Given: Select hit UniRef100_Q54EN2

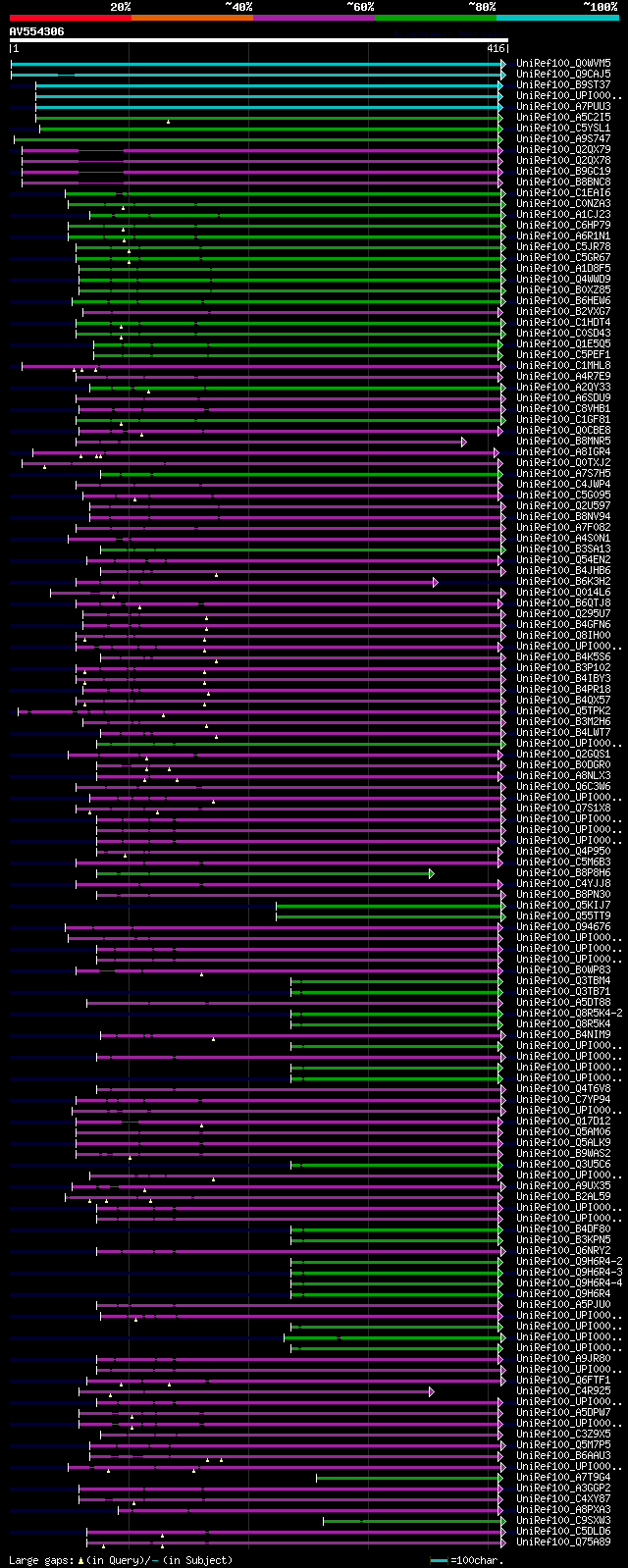Looking at the screenshot, I should (x=563, y=559).
